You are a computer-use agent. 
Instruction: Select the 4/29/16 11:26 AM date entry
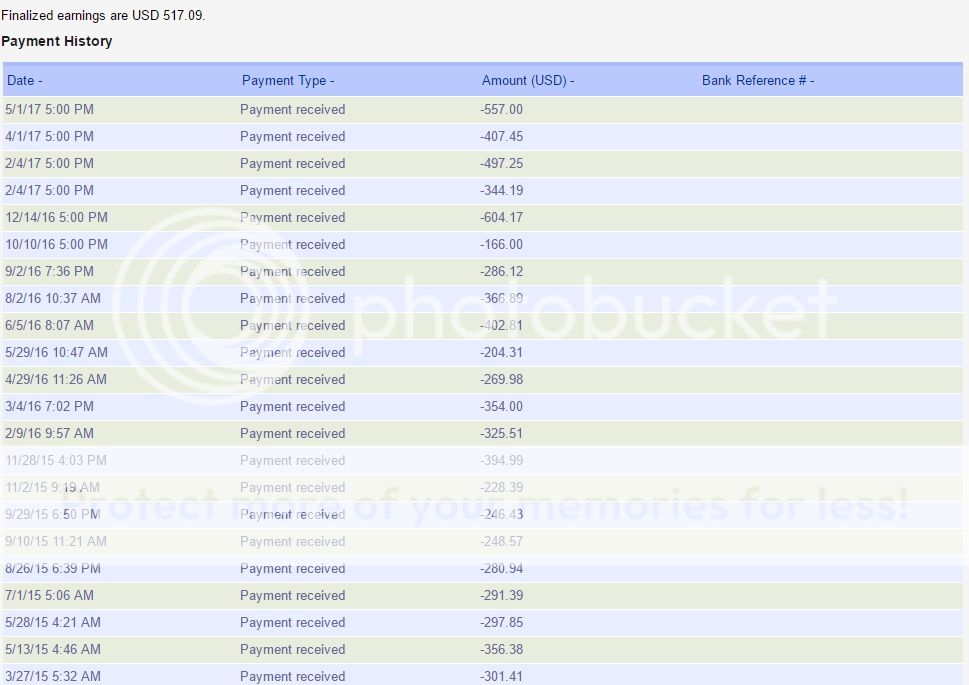(x=56, y=379)
